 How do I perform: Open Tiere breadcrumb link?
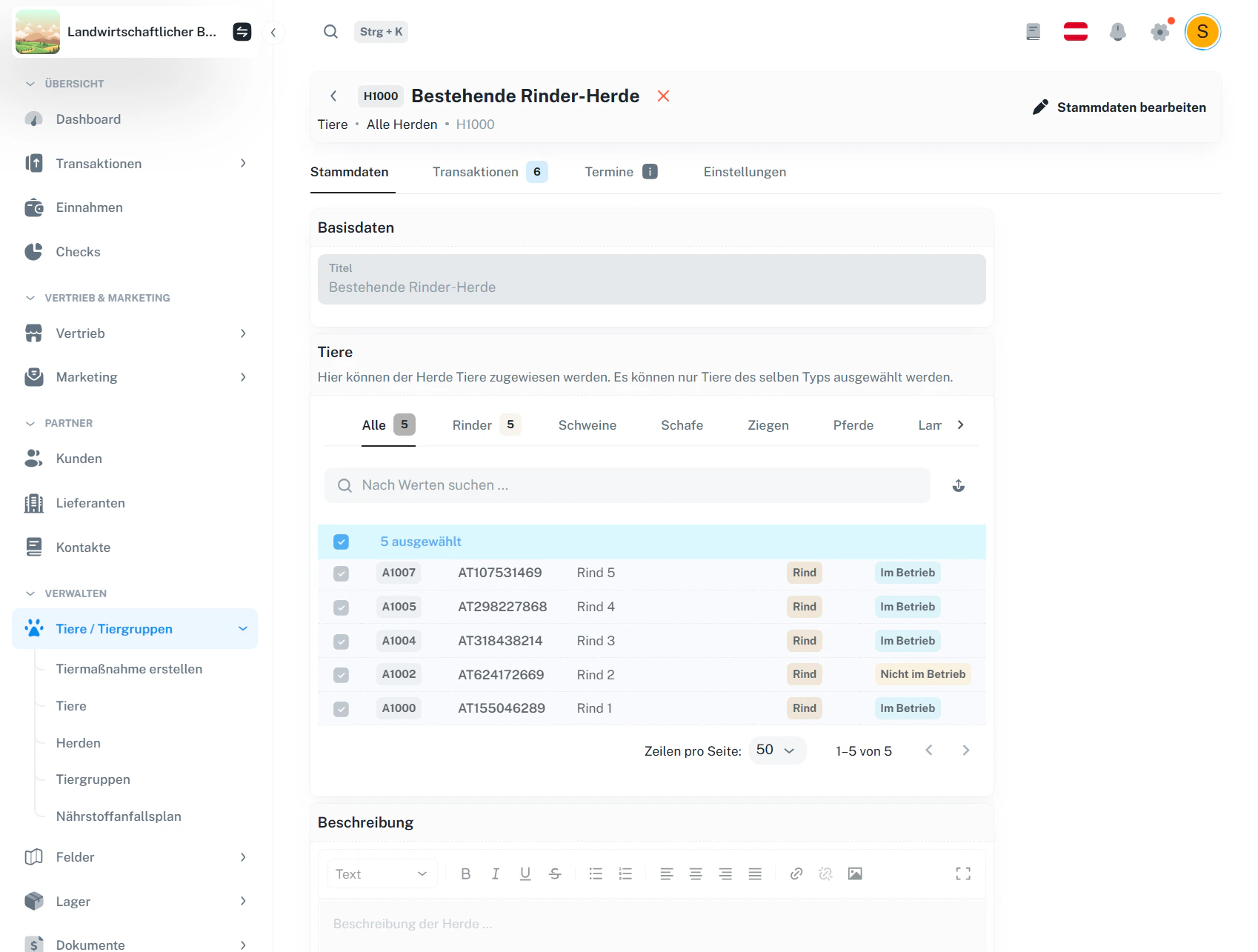click(x=333, y=124)
